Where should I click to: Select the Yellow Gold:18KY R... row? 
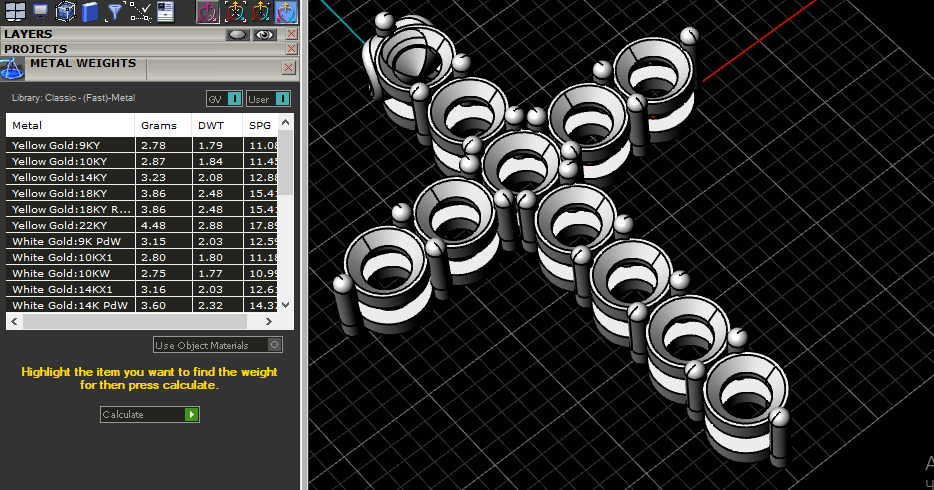[141, 210]
